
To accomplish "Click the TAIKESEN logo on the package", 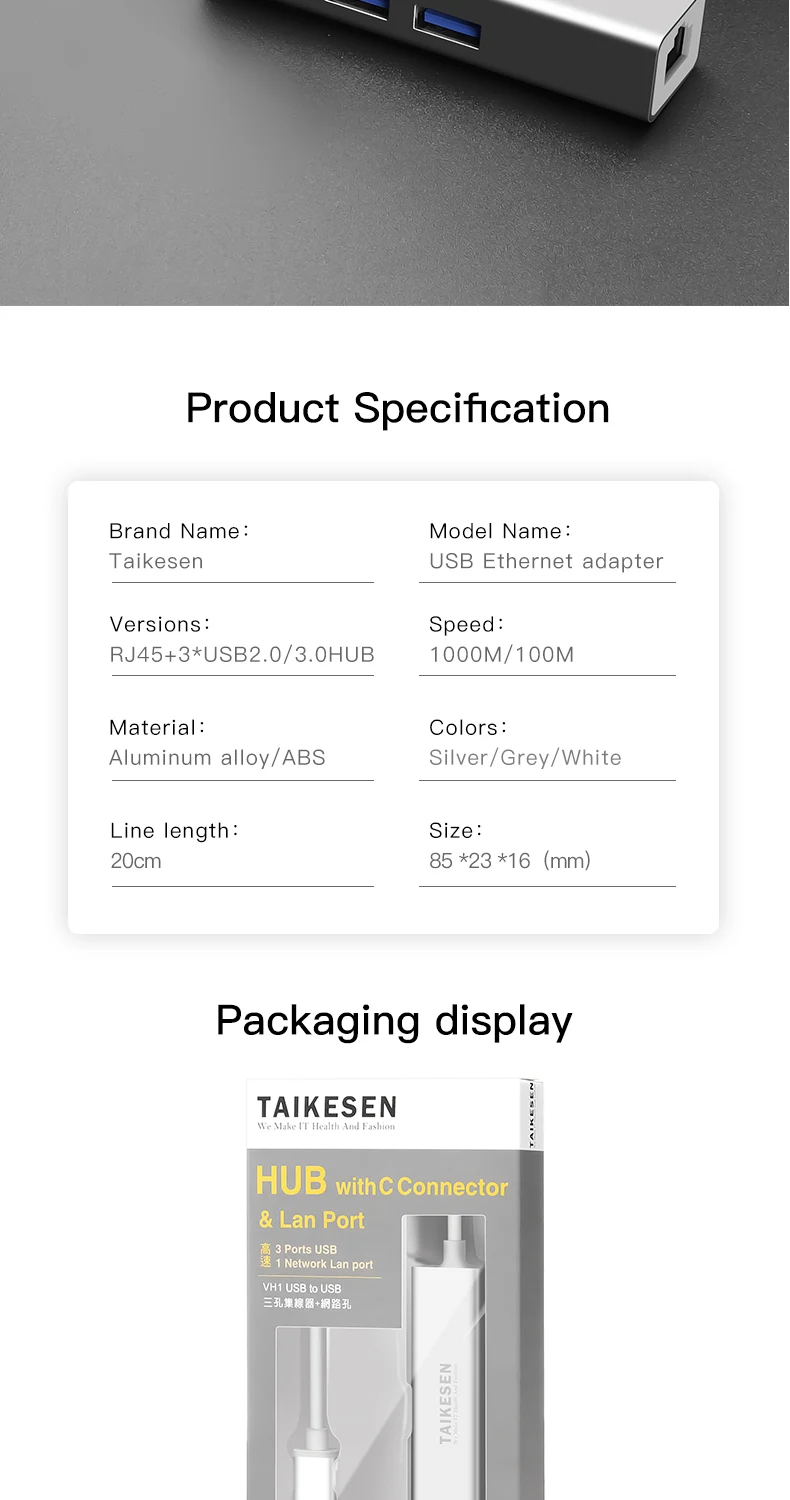I will pyautogui.click(x=326, y=1107).
